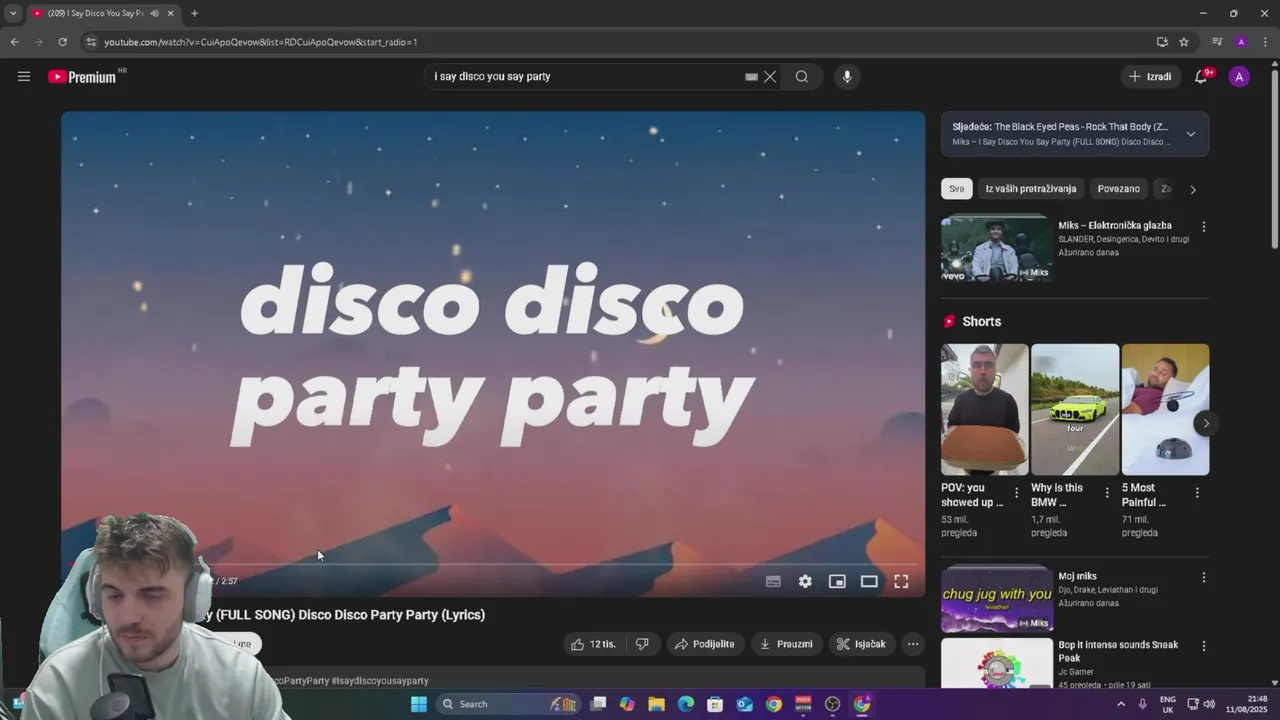Open Microsoft Edge from the taskbar
The width and height of the screenshot is (1280, 720).
(686, 704)
